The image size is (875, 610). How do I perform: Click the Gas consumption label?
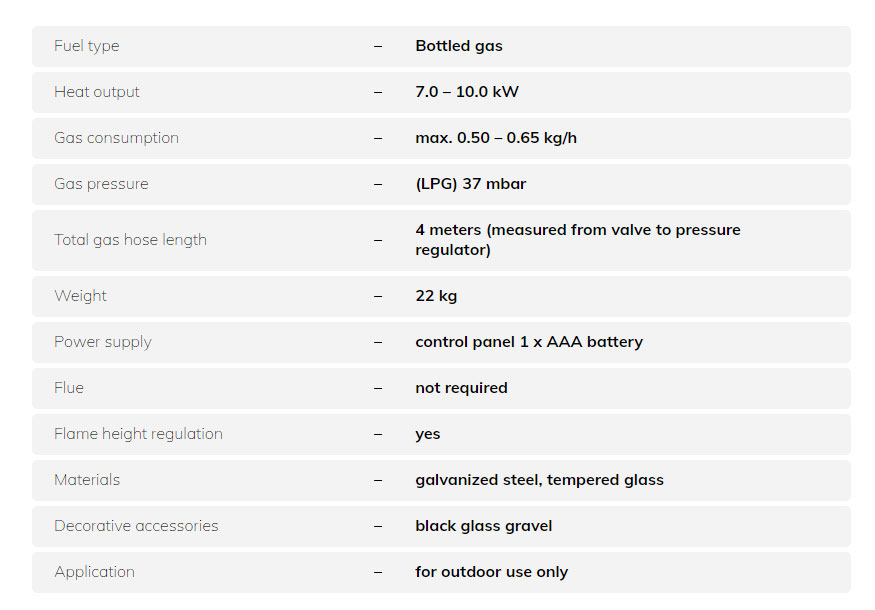tap(116, 138)
